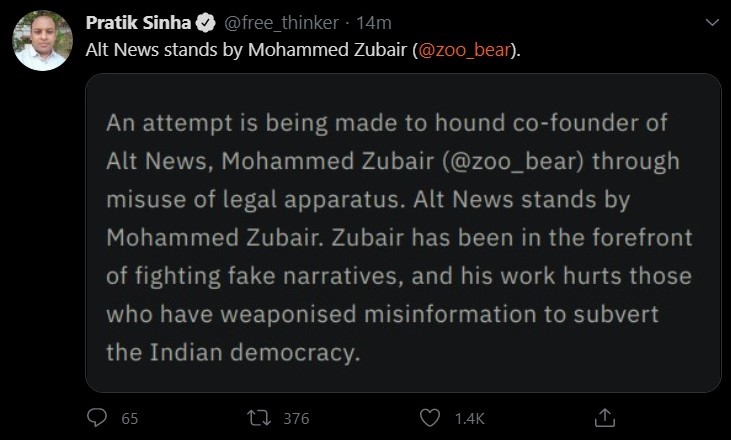Click the reply speech bubble icon
Viewport: 731px width, 440px height.
click(97, 417)
